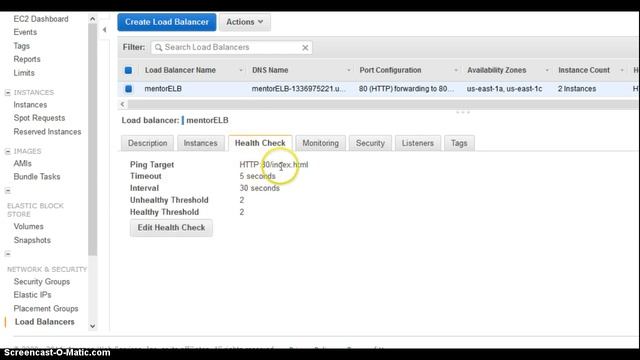Open Placement Groups in sidebar
The height and width of the screenshot is (360, 640).
click(46, 309)
